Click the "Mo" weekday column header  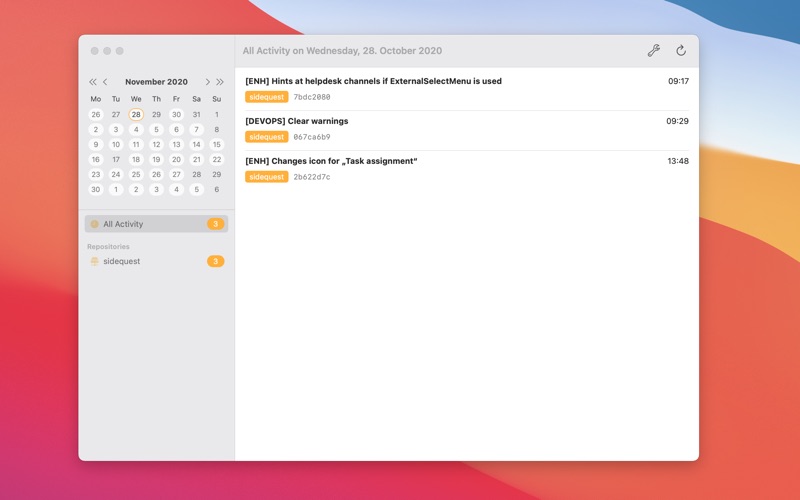point(95,99)
